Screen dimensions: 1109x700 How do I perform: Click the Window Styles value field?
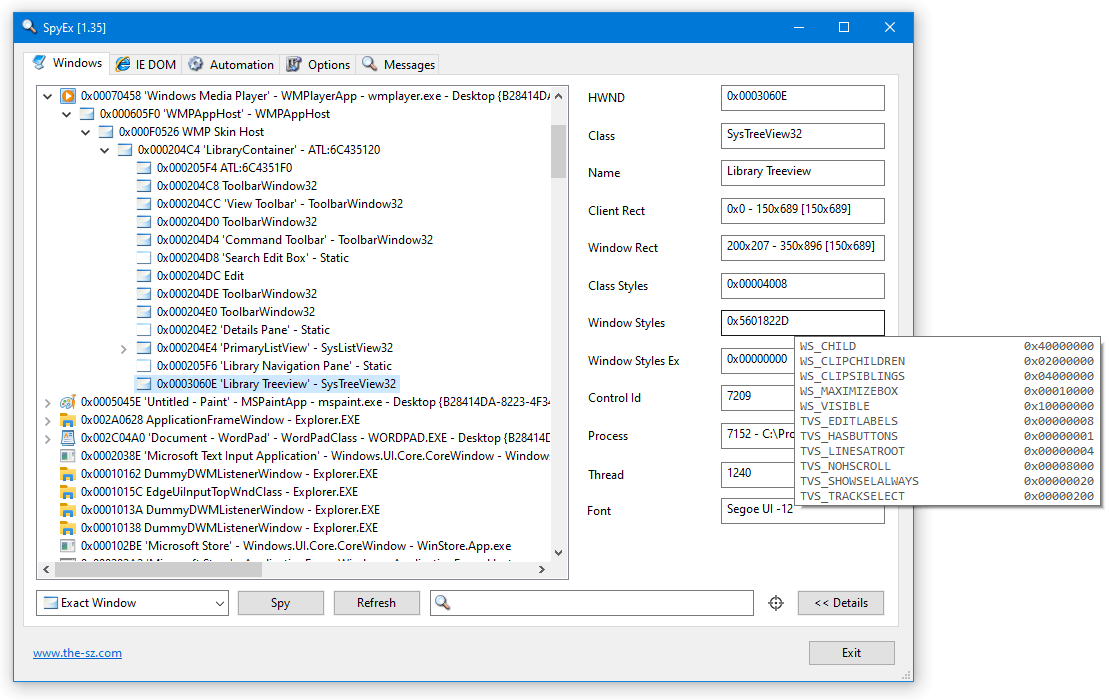[x=802, y=323]
